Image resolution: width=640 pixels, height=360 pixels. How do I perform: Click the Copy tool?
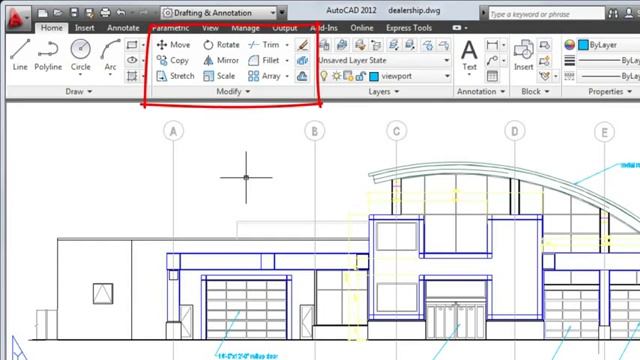[x=173, y=60]
